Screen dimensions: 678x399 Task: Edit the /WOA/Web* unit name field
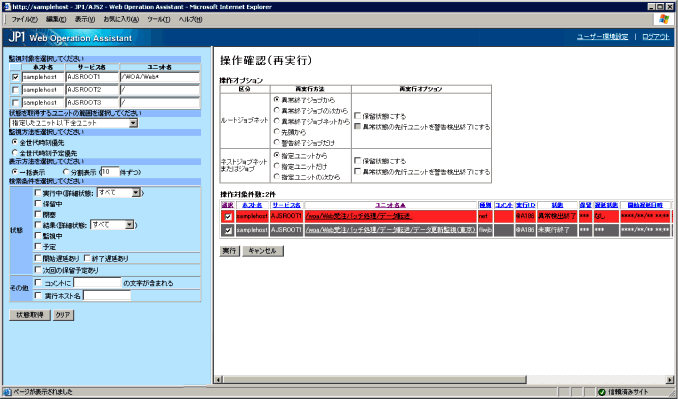click(x=160, y=77)
